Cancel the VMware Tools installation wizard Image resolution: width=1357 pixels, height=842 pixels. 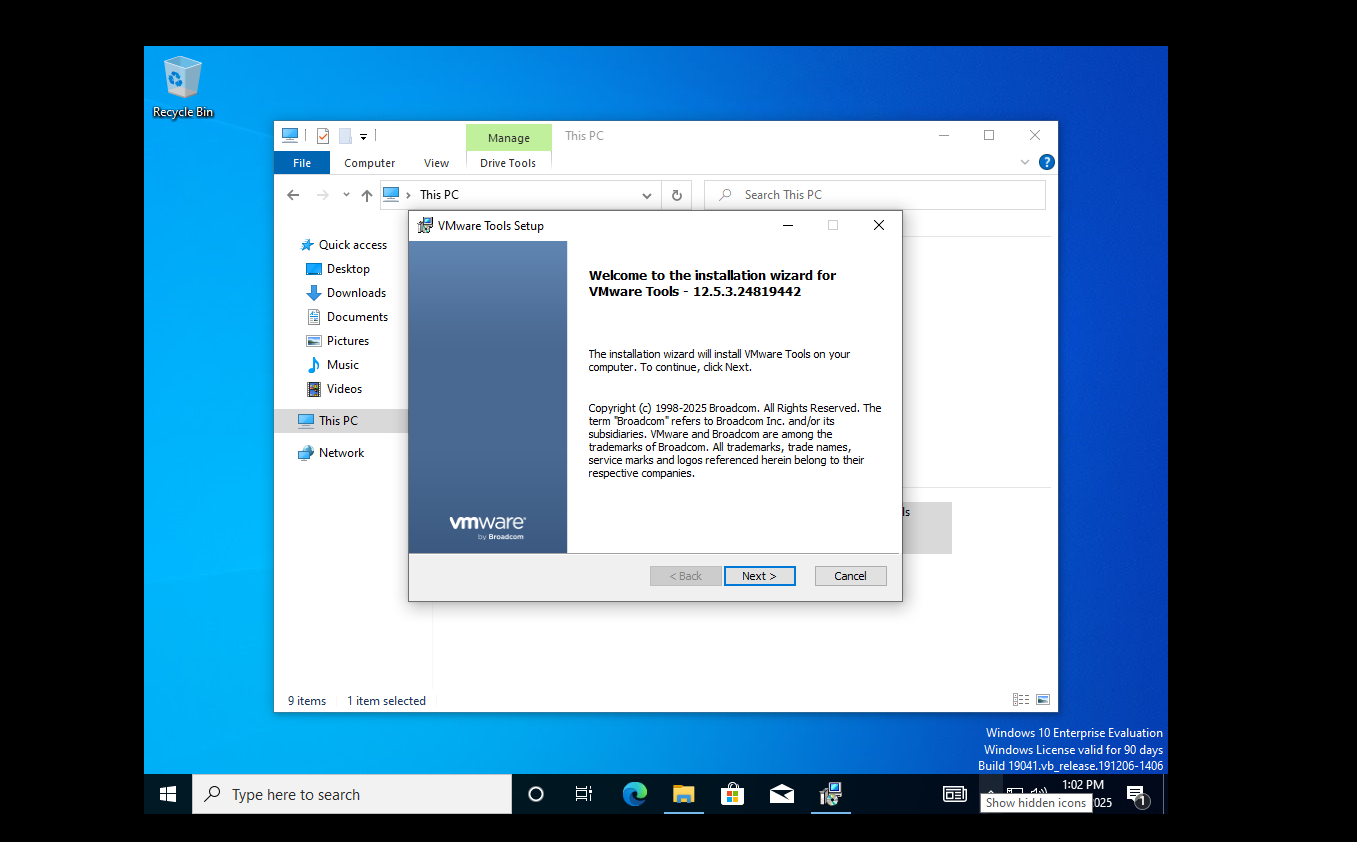pyautogui.click(x=850, y=576)
